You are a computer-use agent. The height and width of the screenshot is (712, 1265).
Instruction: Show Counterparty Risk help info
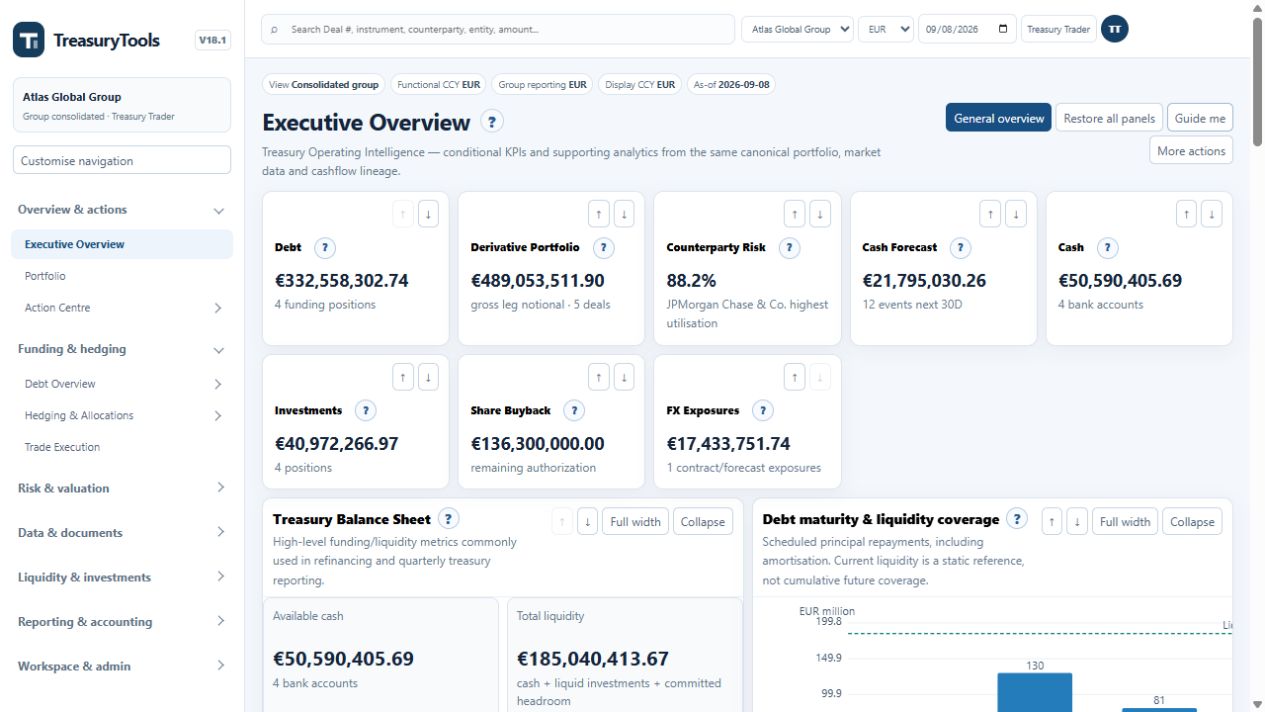(789, 248)
